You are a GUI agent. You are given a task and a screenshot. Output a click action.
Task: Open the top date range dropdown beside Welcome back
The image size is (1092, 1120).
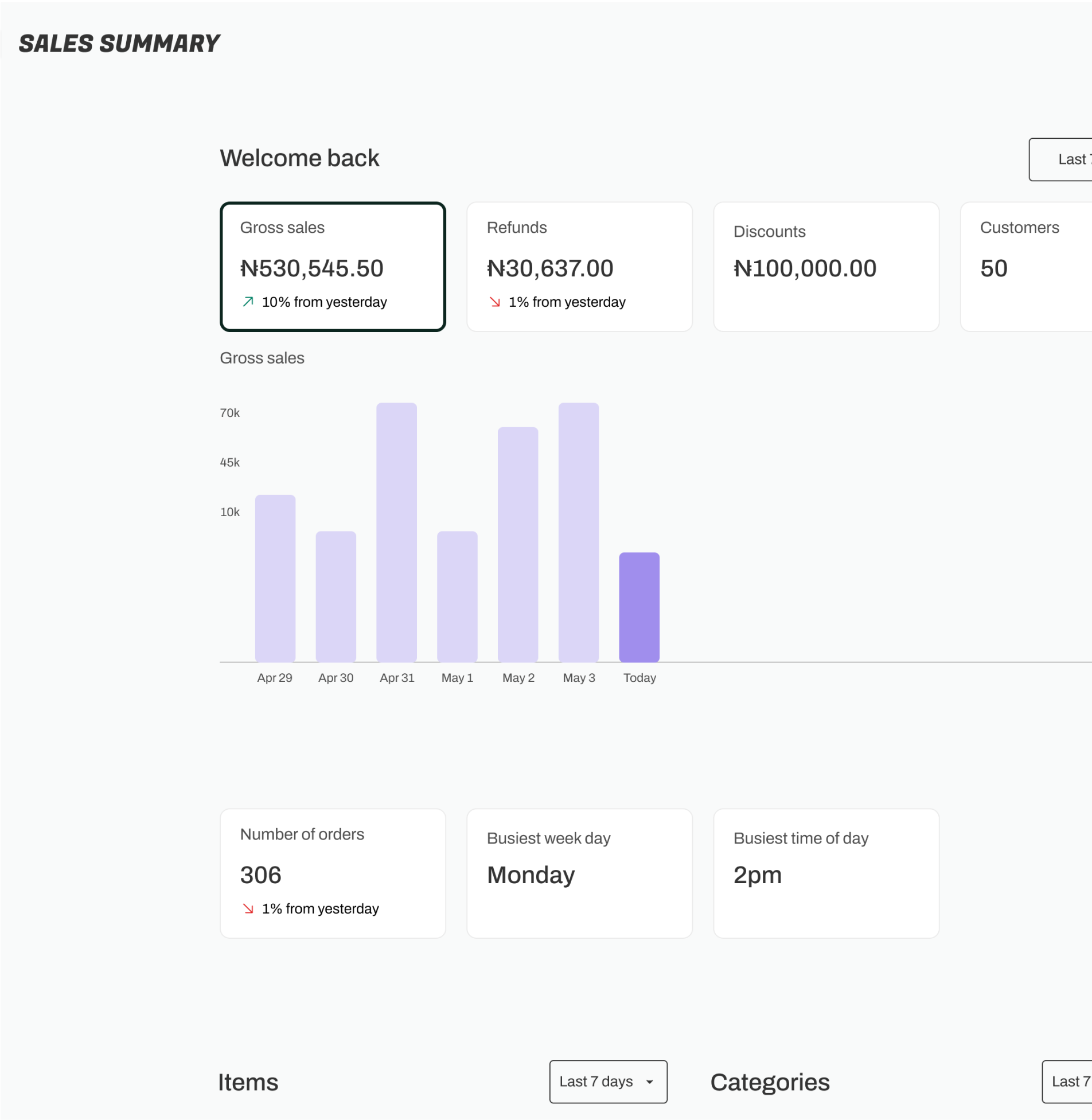(1060, 159)
